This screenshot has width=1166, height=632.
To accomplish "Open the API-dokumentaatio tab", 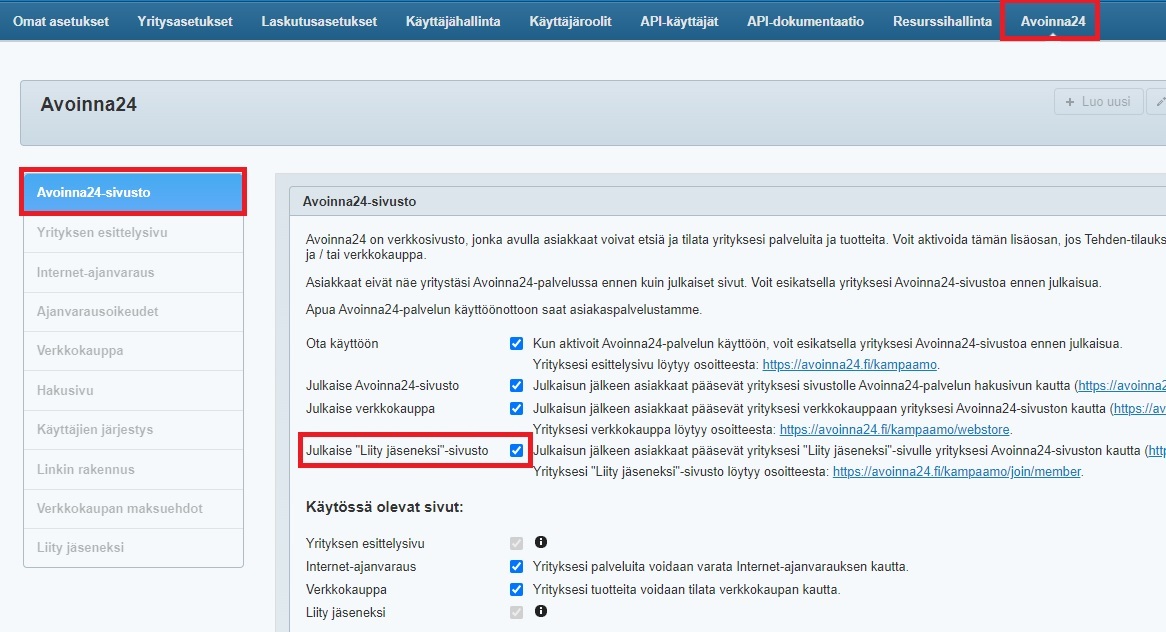I will coord(805,21).
